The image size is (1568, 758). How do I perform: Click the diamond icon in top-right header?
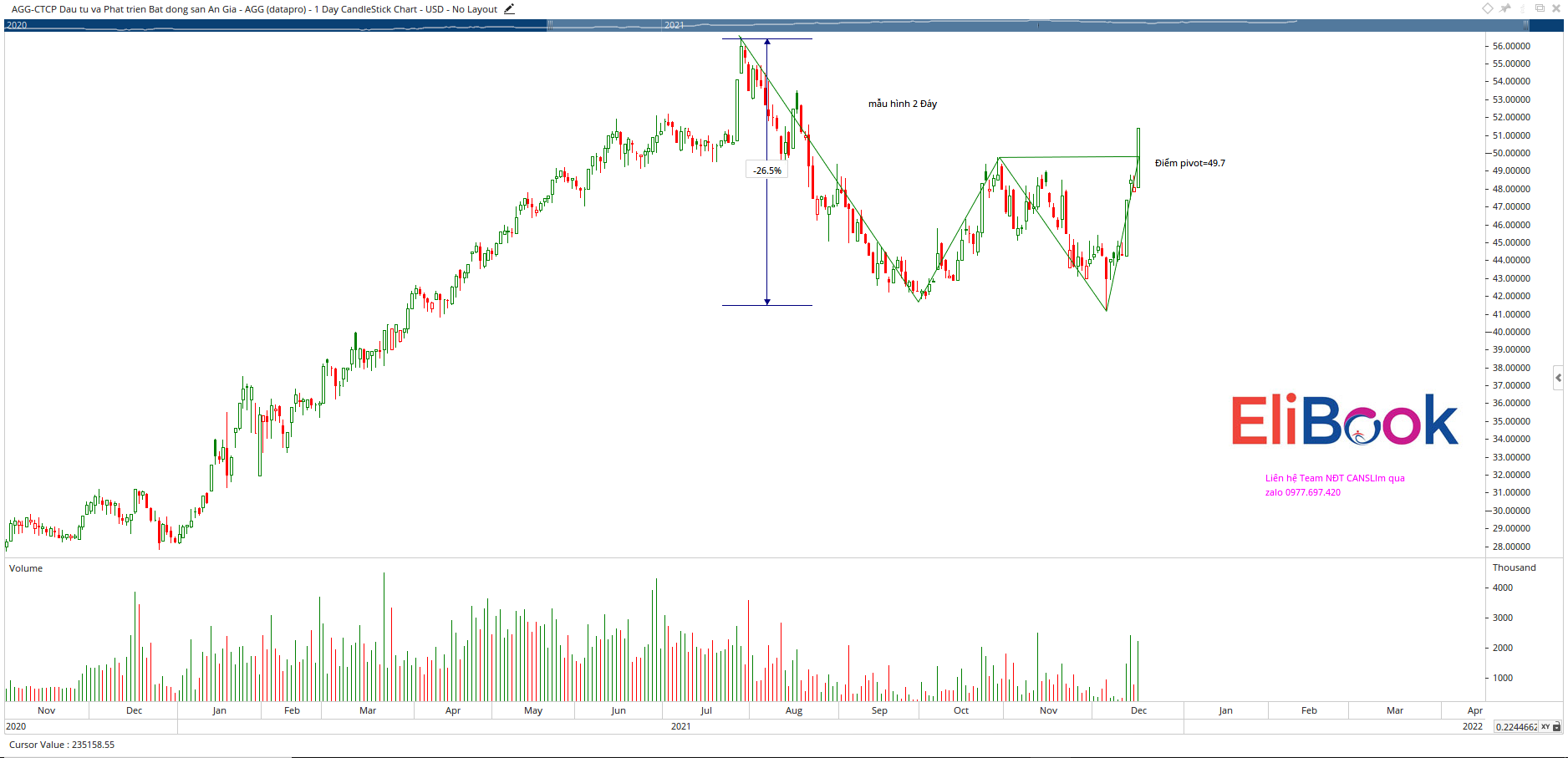tap(1488, 8)
